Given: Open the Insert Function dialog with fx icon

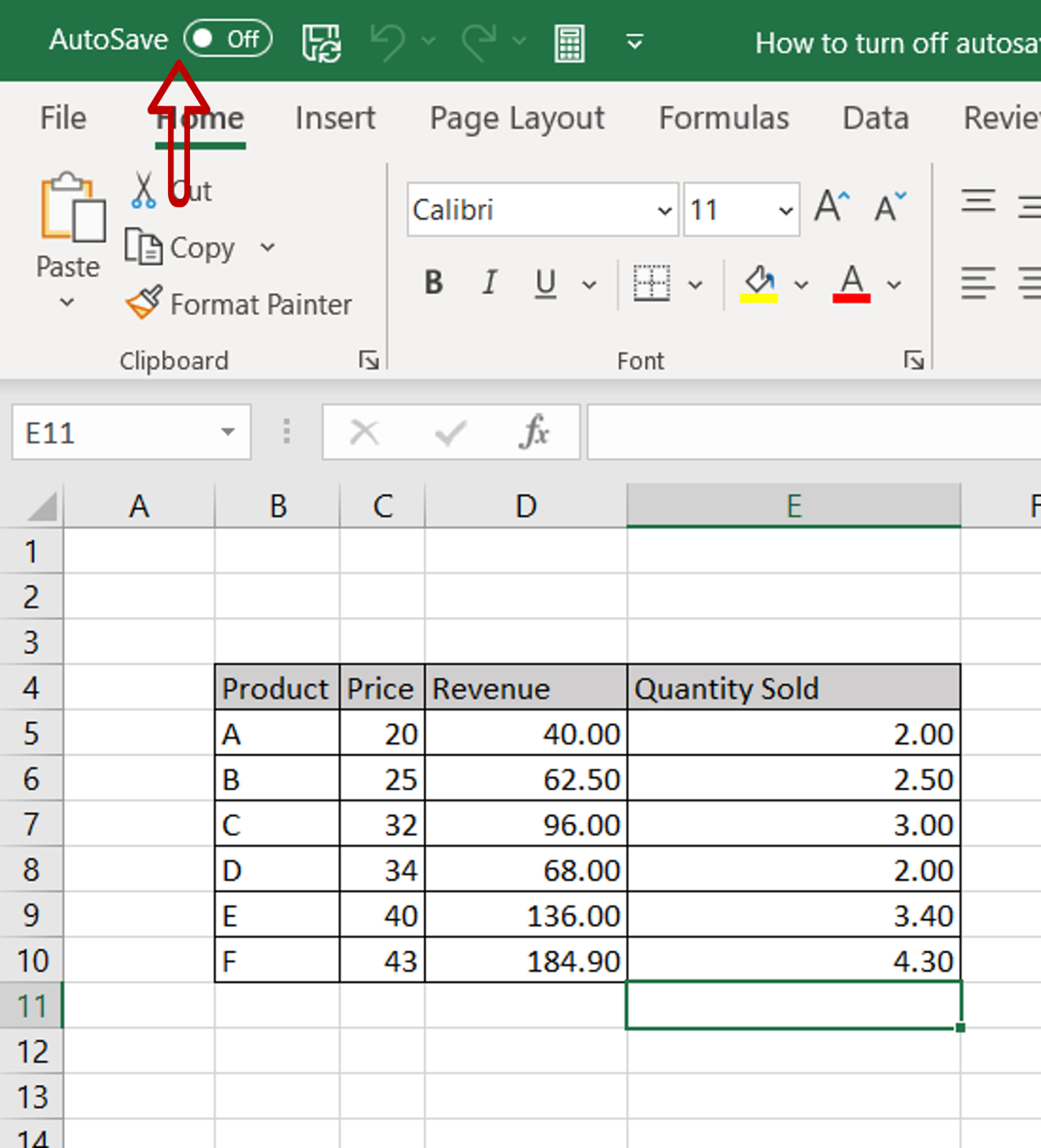Looking at the screenshot, I should click(x=534, y=432).
